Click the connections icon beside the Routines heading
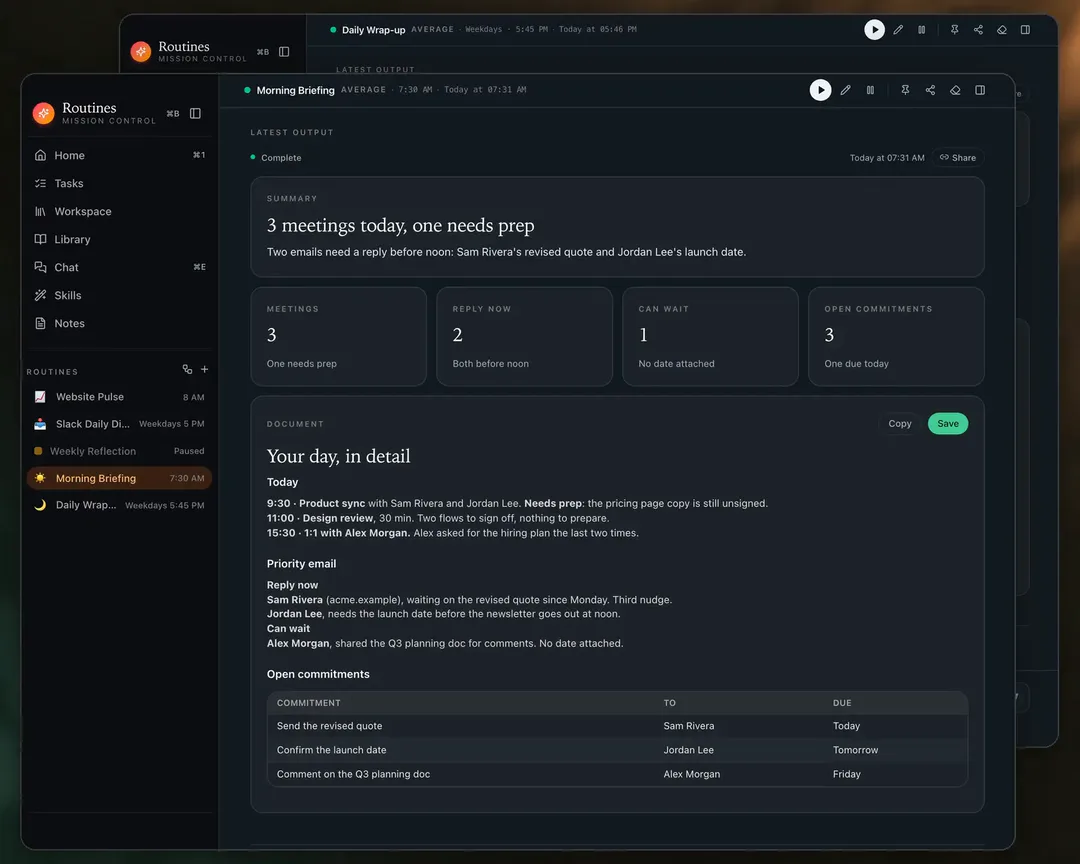Image resolution: width=1080 pixels, height=864 pixels. click(187, 370)
